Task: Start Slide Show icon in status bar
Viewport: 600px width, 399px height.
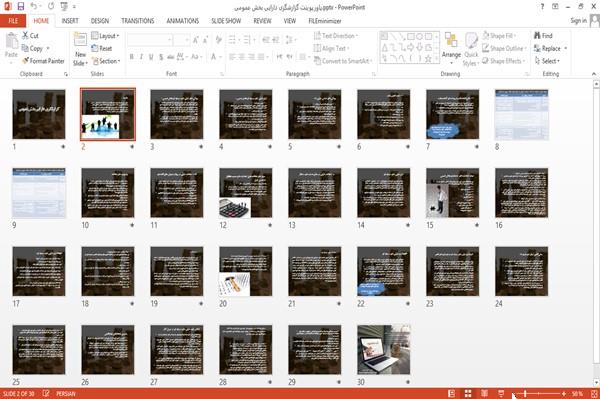Action: tap(501, 394)
